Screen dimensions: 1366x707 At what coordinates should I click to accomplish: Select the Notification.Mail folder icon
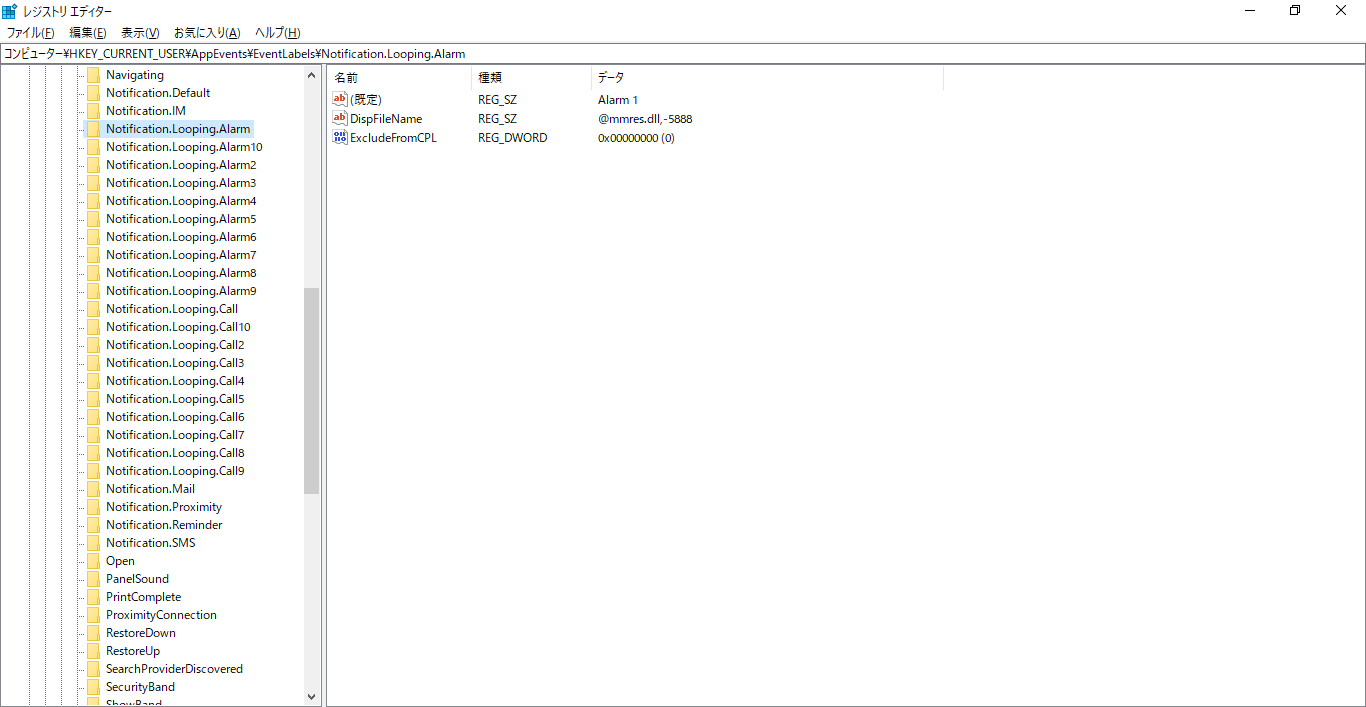click(93, 489)
